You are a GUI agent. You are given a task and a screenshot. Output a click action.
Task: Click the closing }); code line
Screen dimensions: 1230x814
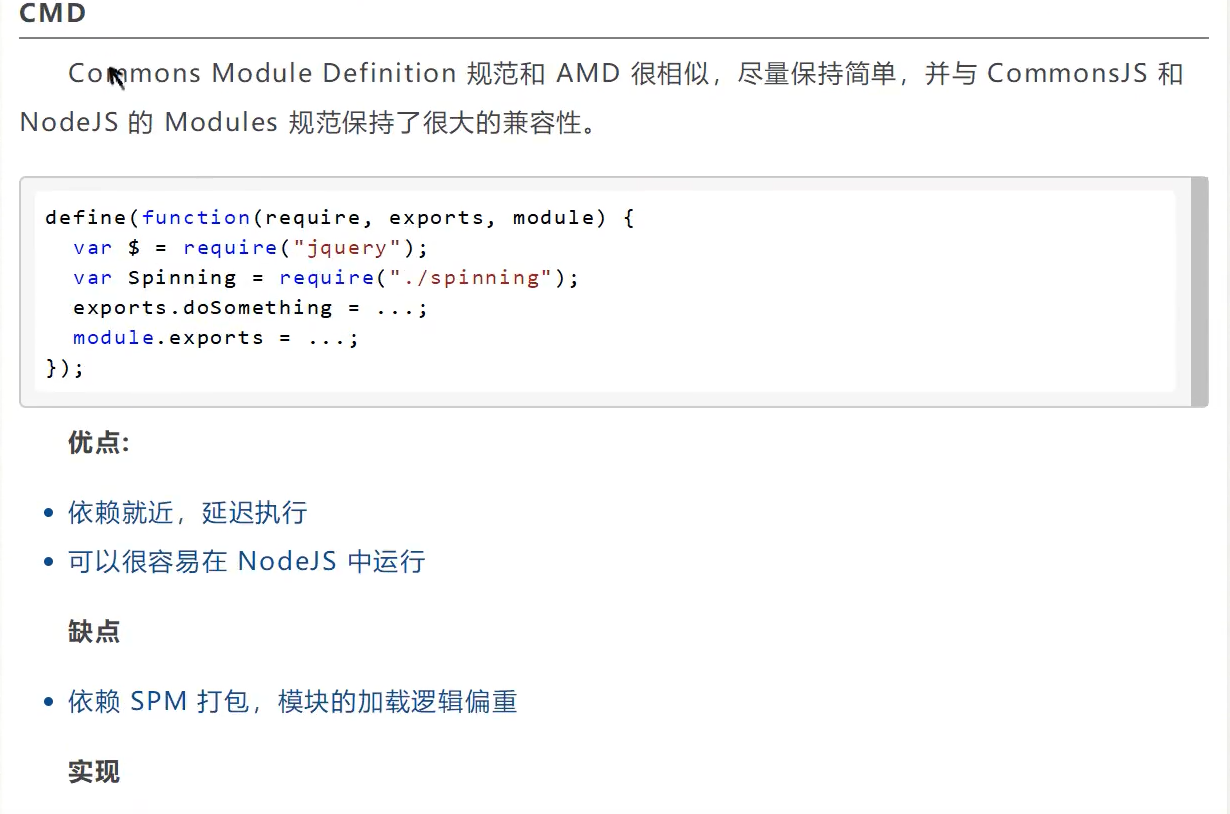click(x=65, y=367)
